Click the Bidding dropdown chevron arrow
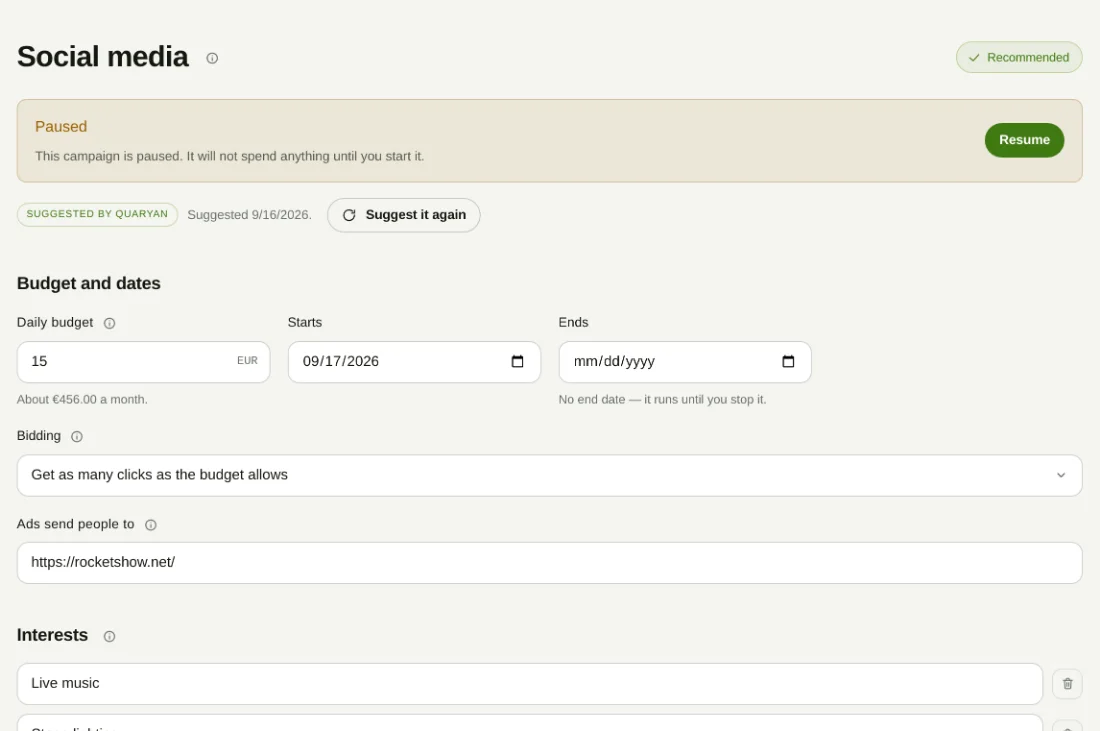 (1061, 476)
